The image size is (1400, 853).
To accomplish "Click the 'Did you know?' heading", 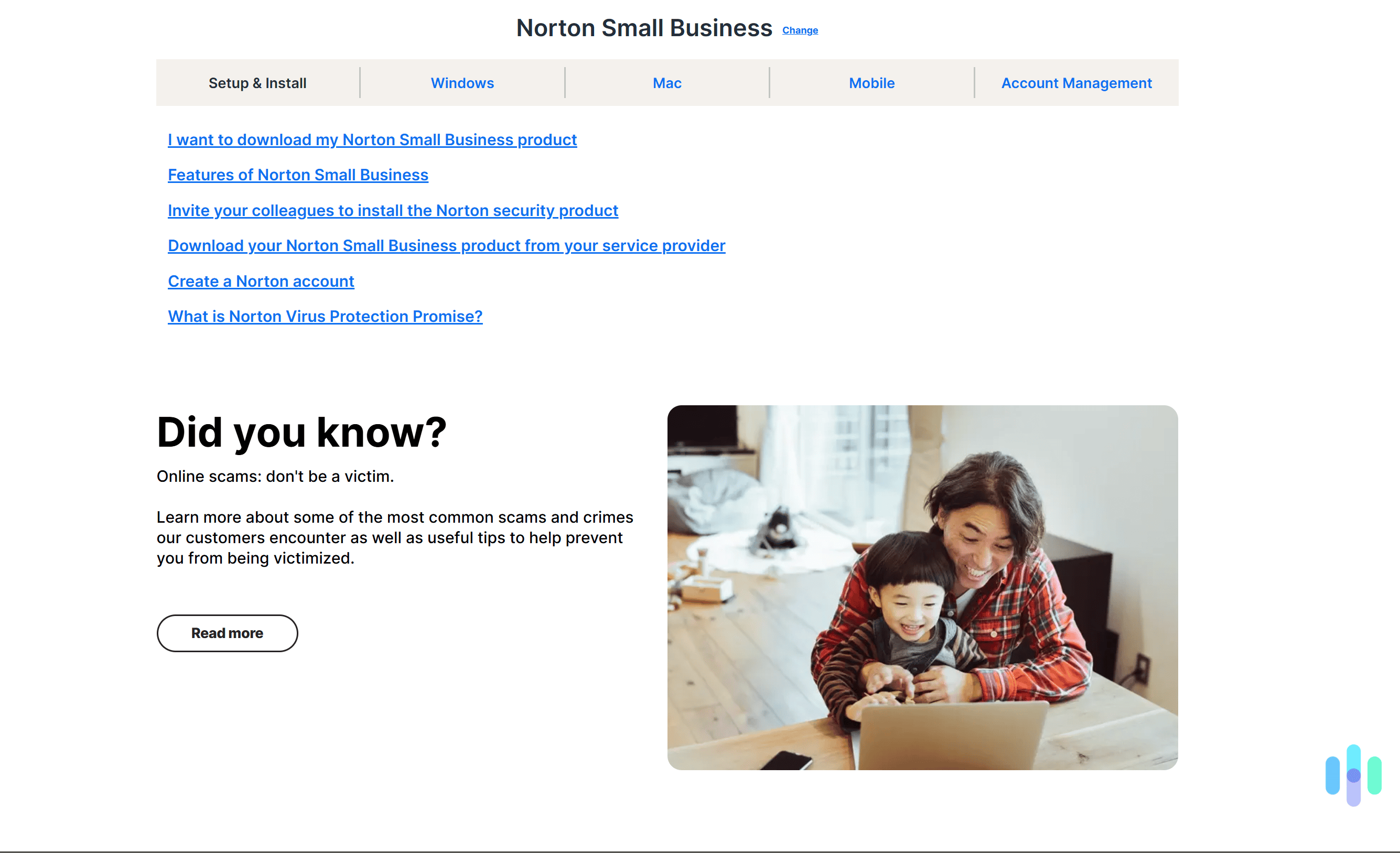I will point(301,433).
